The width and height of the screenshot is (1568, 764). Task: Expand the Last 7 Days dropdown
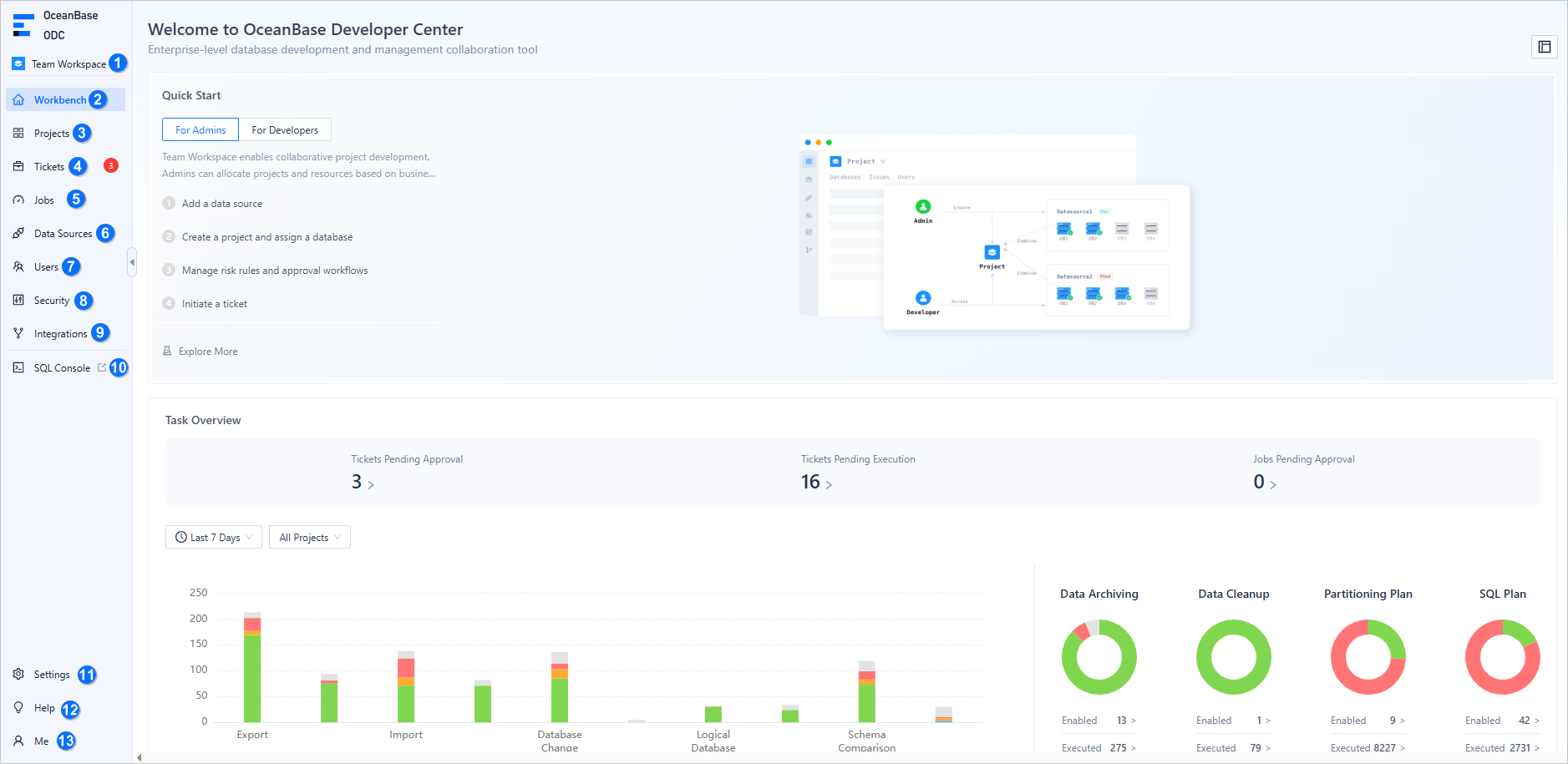[214, 537]
